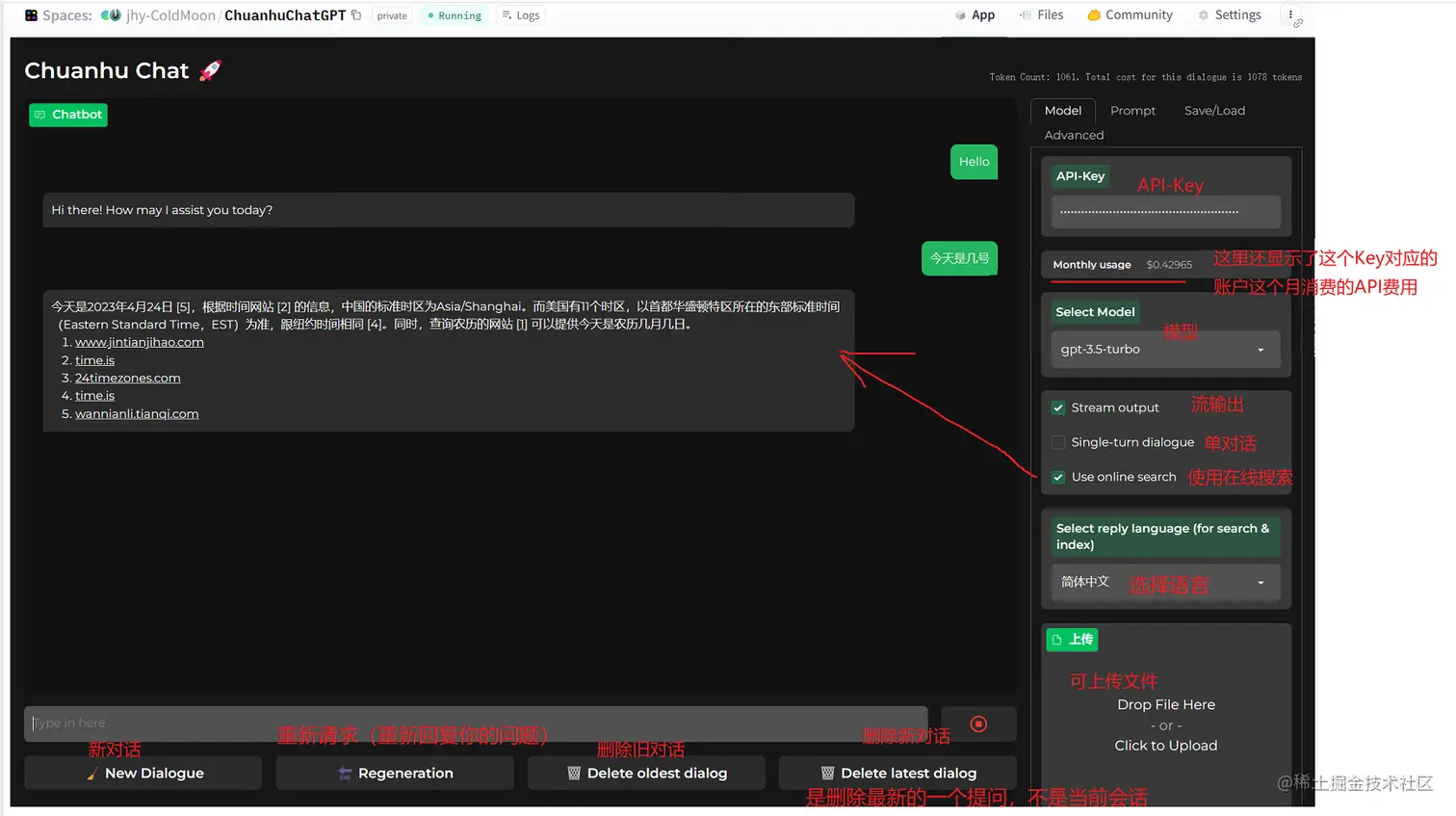Open the Community section
Viewport: 1456px width, 816px height.
coord(1131,15)
